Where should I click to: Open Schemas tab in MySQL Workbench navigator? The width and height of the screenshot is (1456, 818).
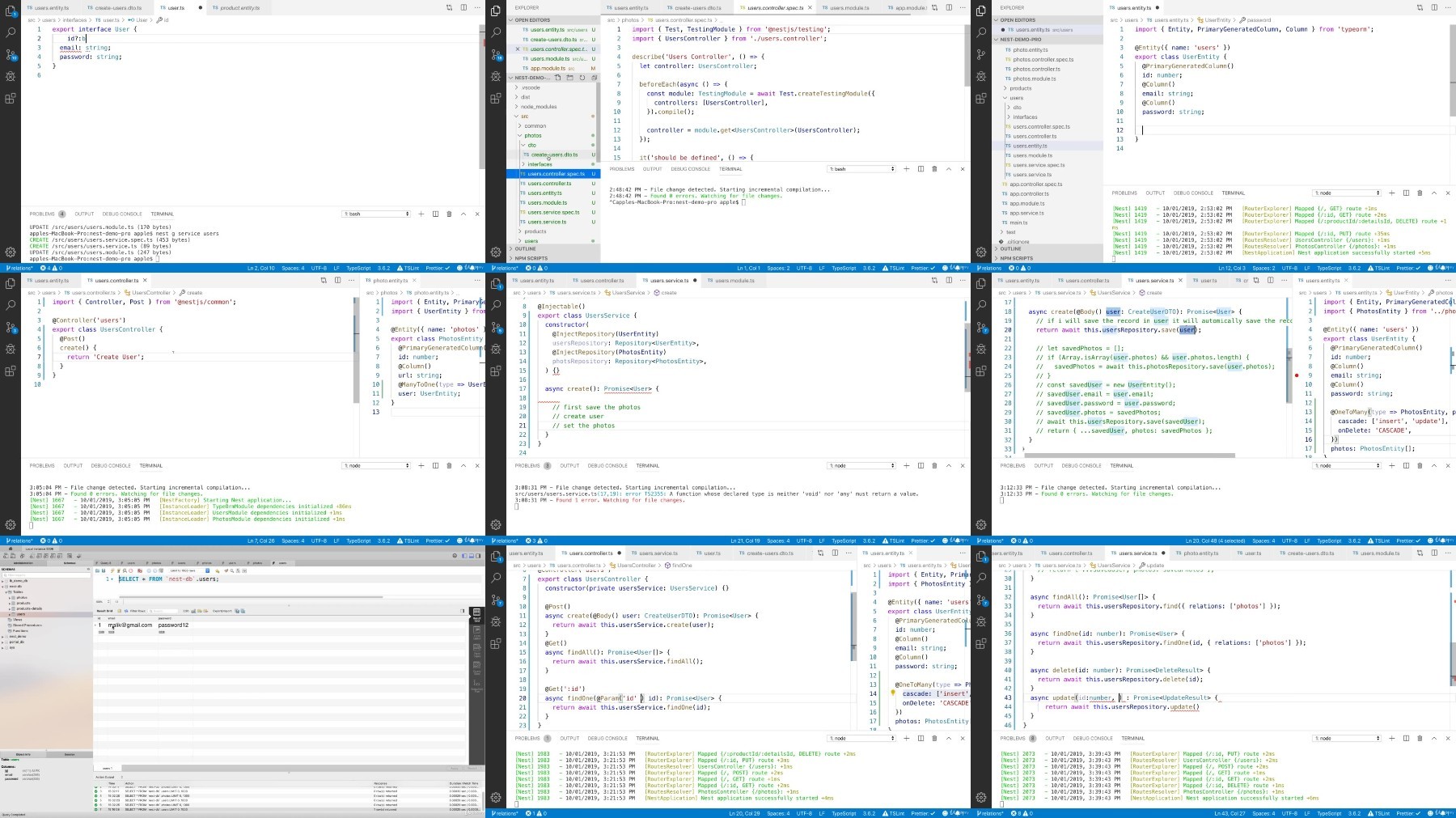pos(70,563)
